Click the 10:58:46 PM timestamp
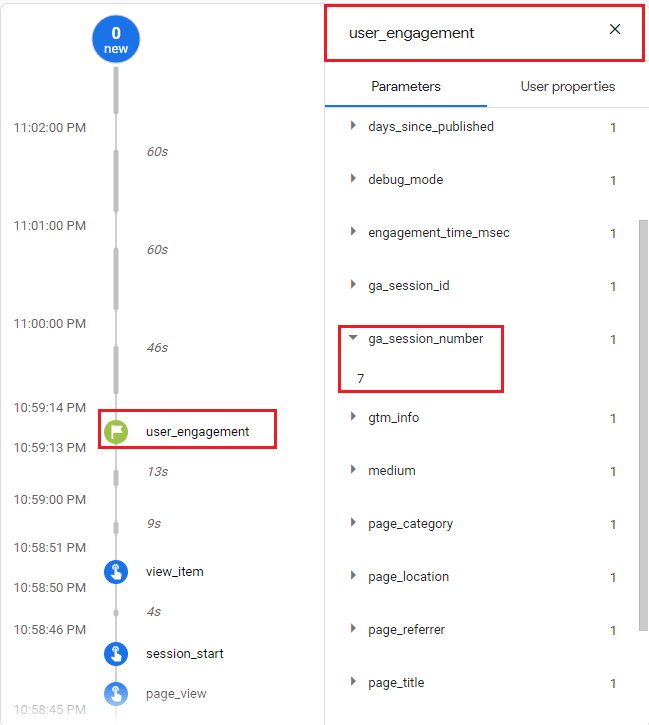Image resolution: width=649 pixels, height=725 pixels. [x=50, y=630]
